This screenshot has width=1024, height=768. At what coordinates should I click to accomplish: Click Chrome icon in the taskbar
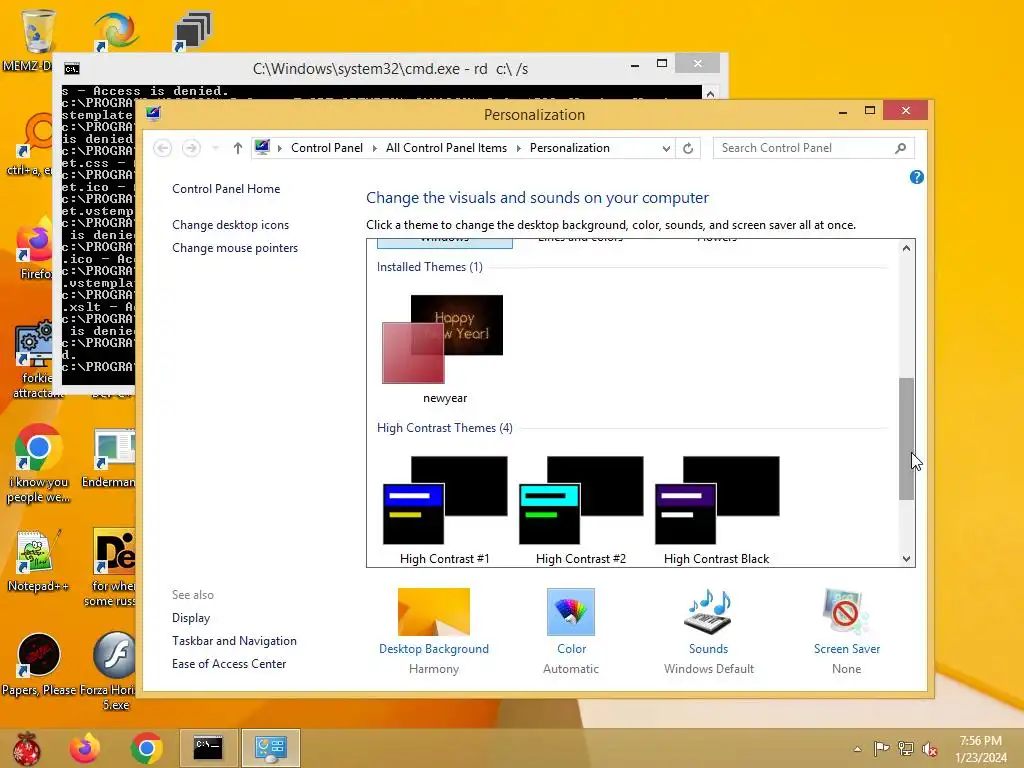146,748
